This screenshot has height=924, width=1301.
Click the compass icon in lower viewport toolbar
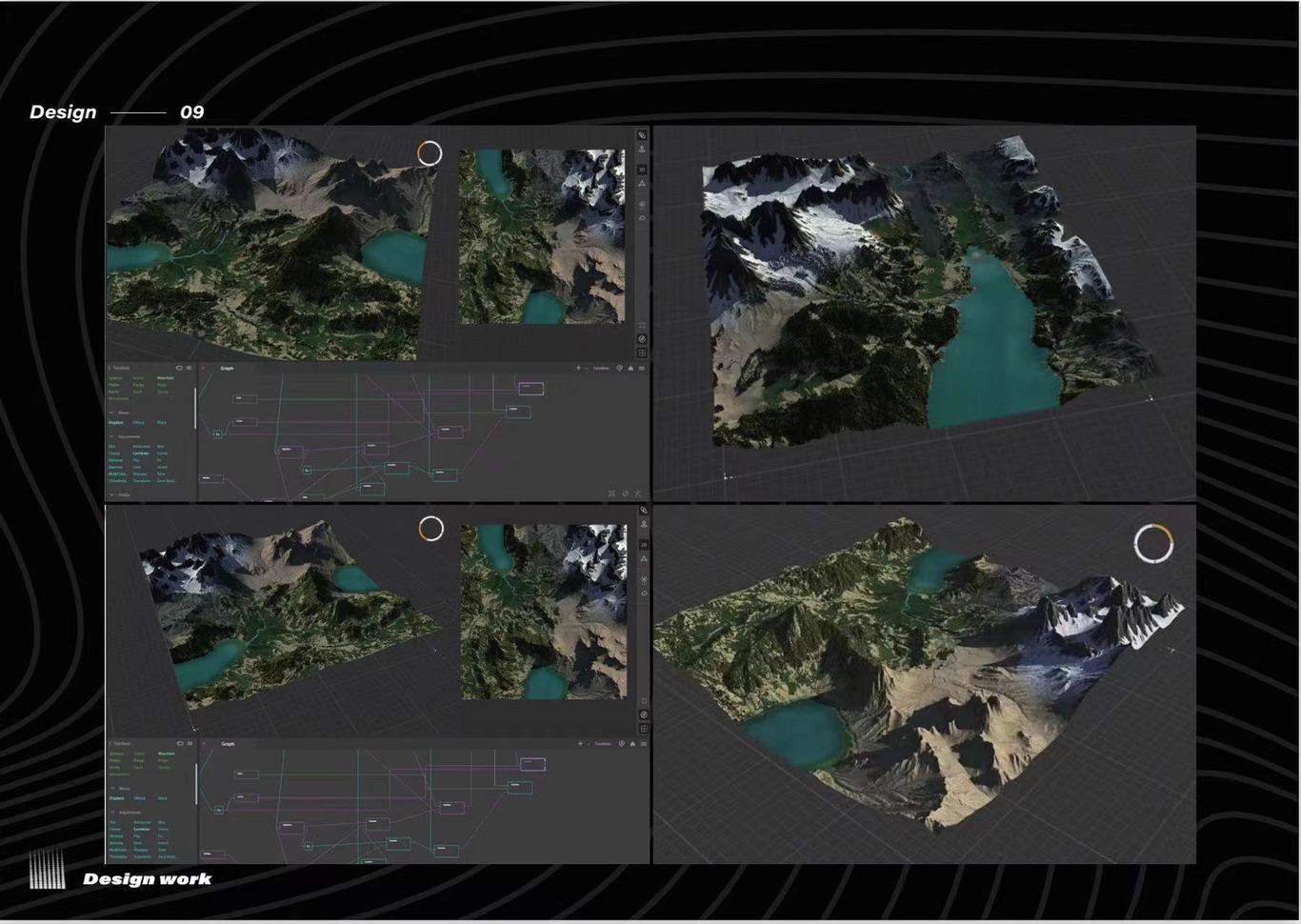click(x=644, y=714)
